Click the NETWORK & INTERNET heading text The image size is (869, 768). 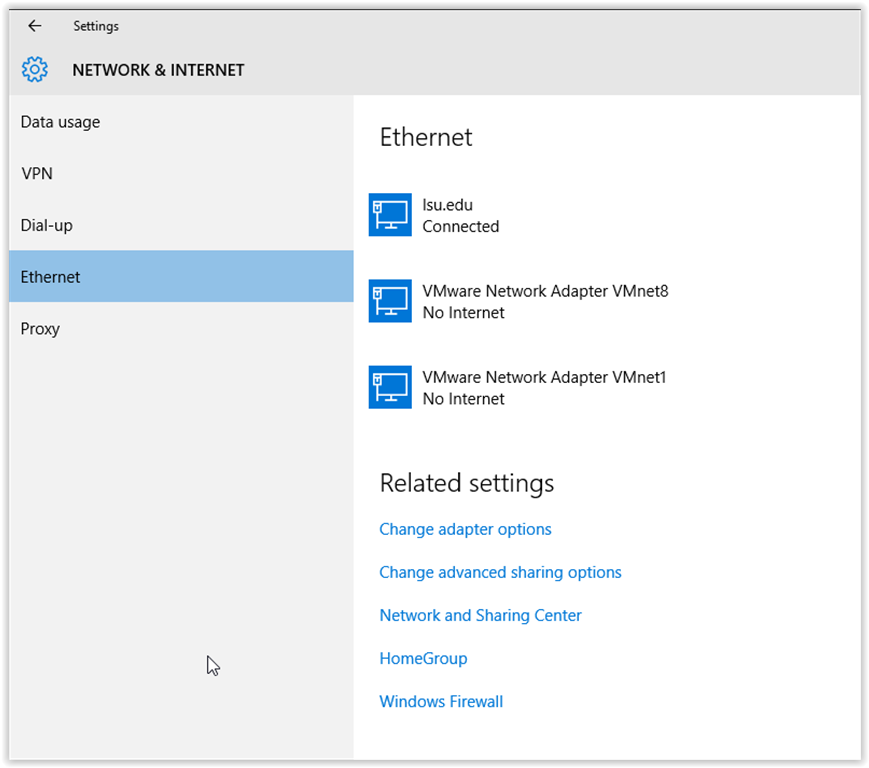click(158, 70)
